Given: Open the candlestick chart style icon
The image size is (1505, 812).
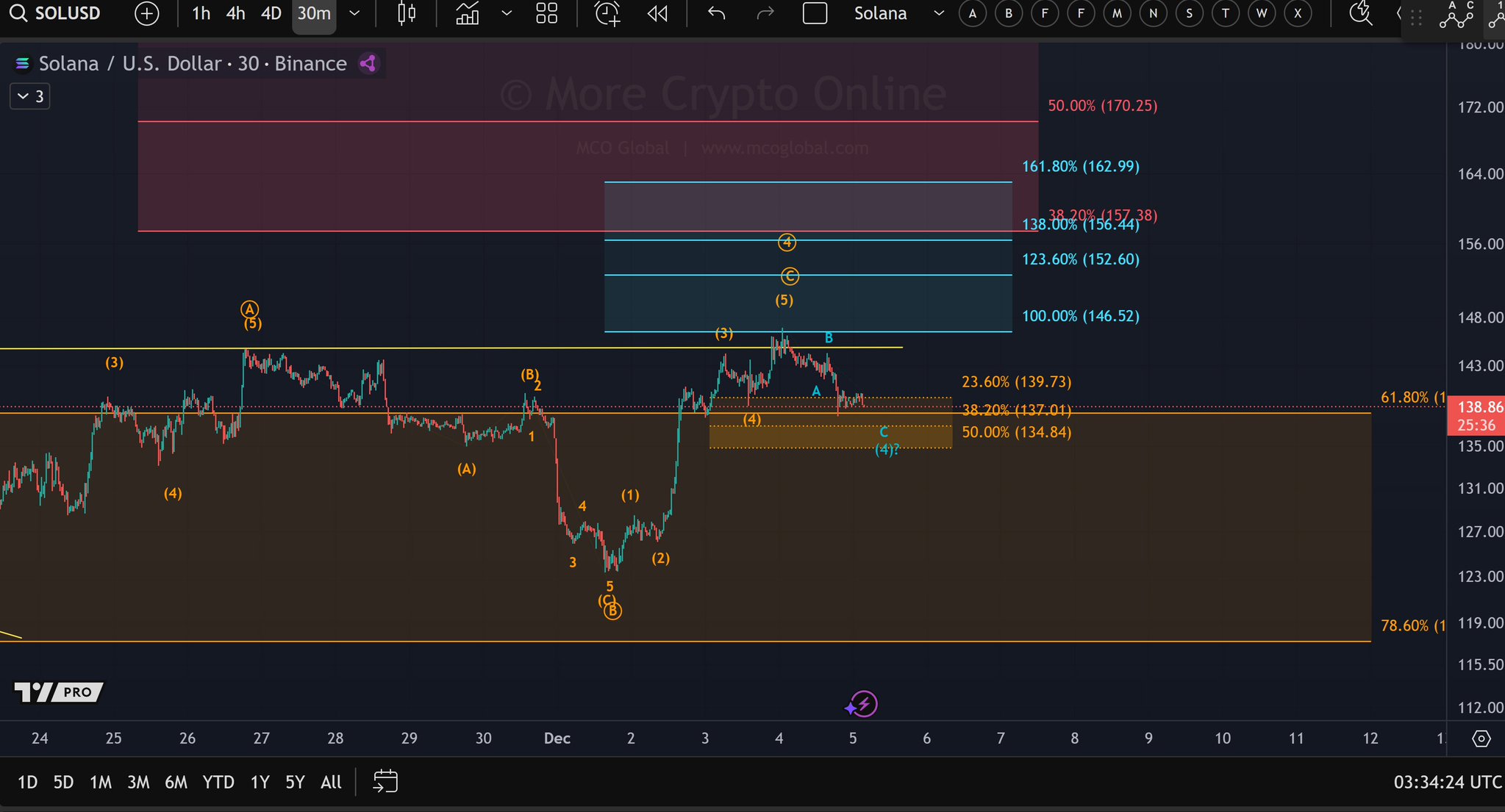Looking at the screenshot, I should pos(407,13).
